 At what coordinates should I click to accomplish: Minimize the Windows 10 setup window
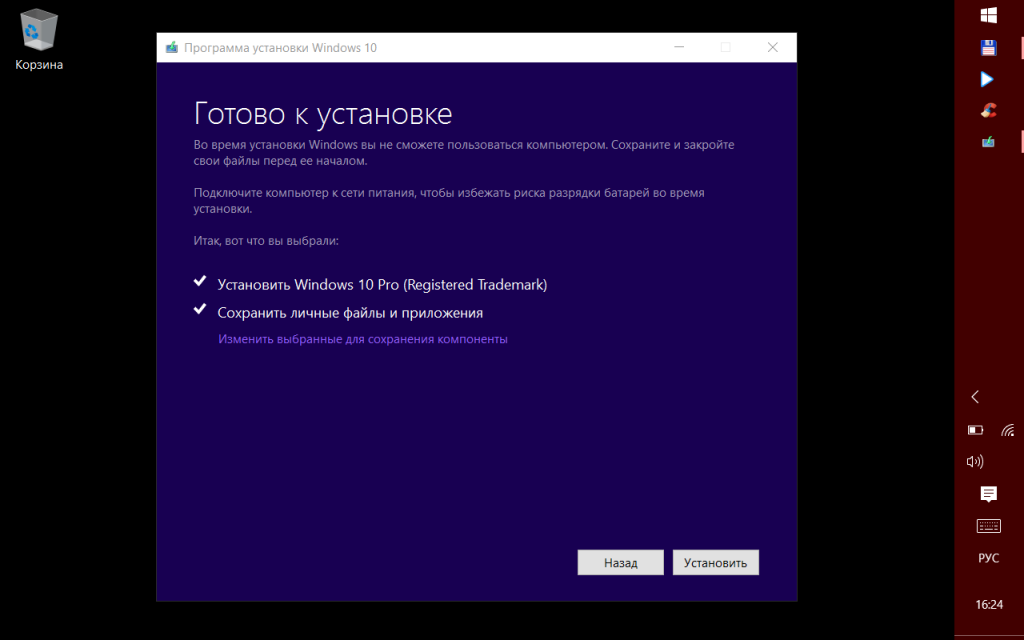point(679,48)
